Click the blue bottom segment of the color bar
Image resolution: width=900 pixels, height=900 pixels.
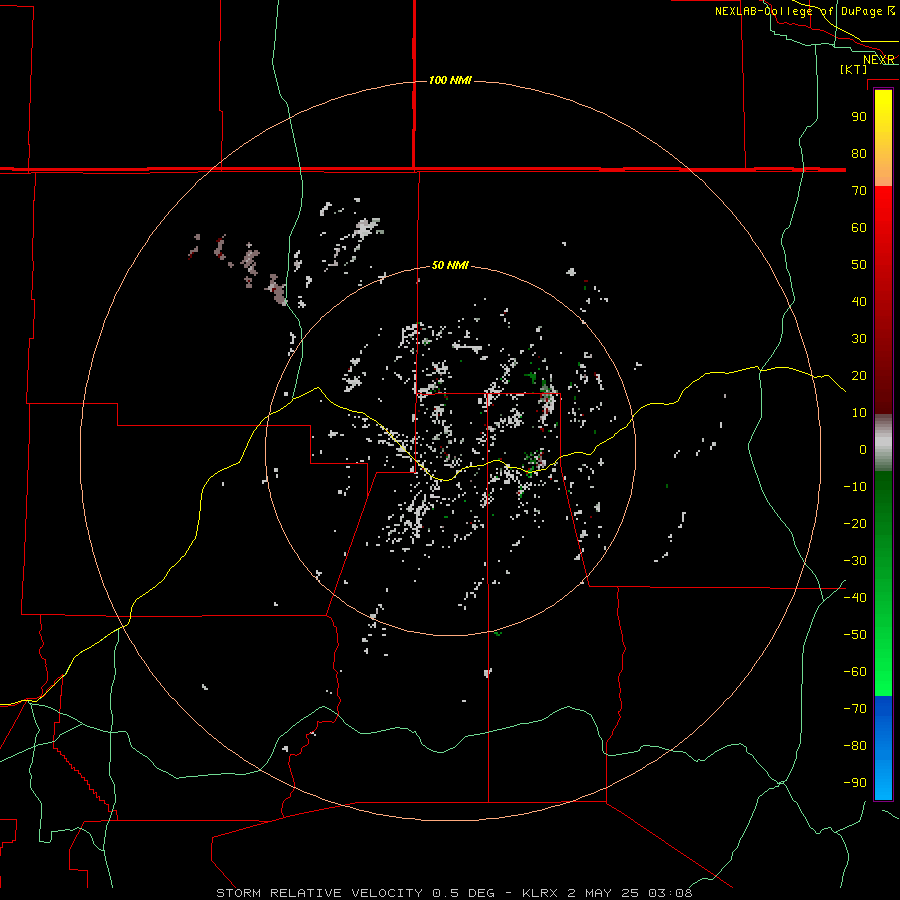(x=883, y=747)
